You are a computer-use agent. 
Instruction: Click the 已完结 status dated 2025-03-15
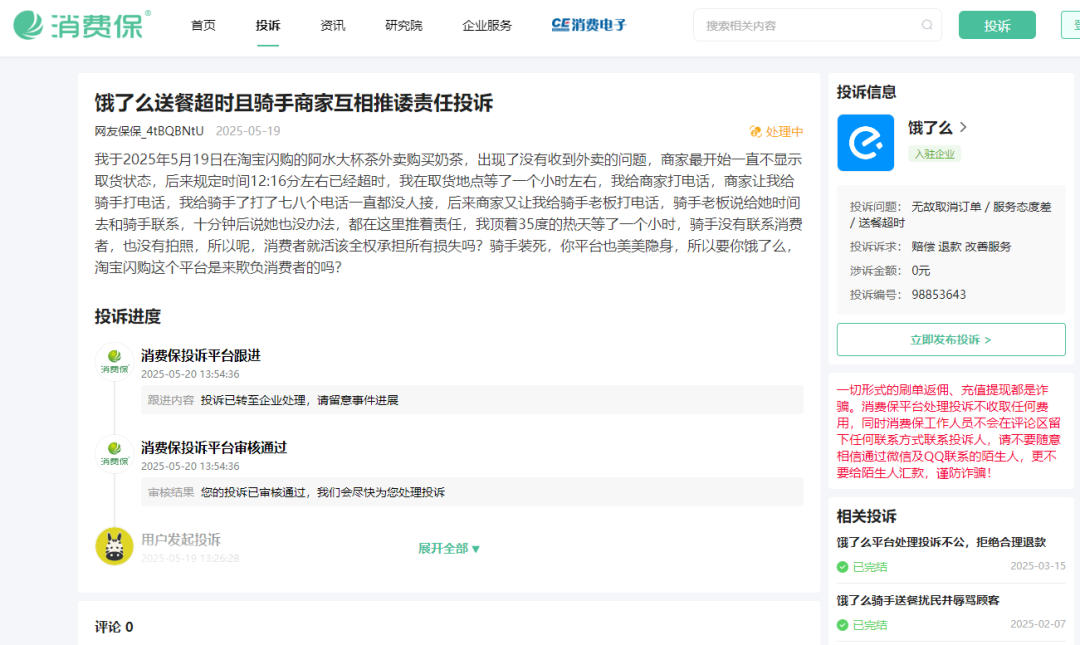point(870,567)
